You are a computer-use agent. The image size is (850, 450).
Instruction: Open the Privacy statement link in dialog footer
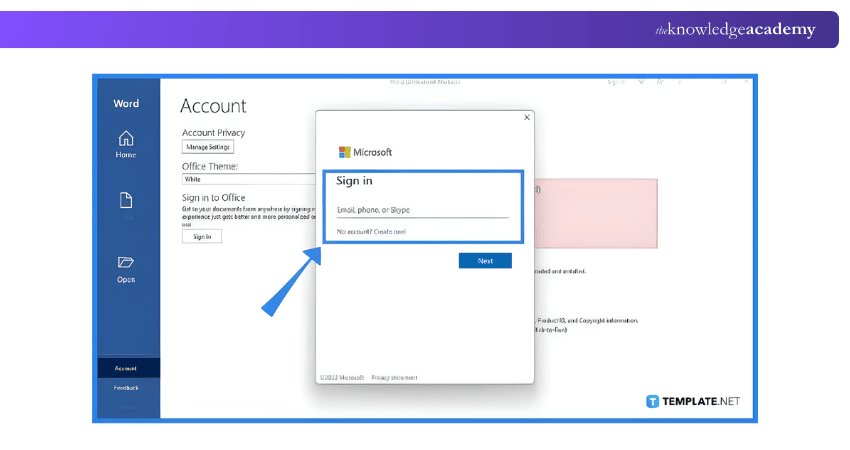394,377
